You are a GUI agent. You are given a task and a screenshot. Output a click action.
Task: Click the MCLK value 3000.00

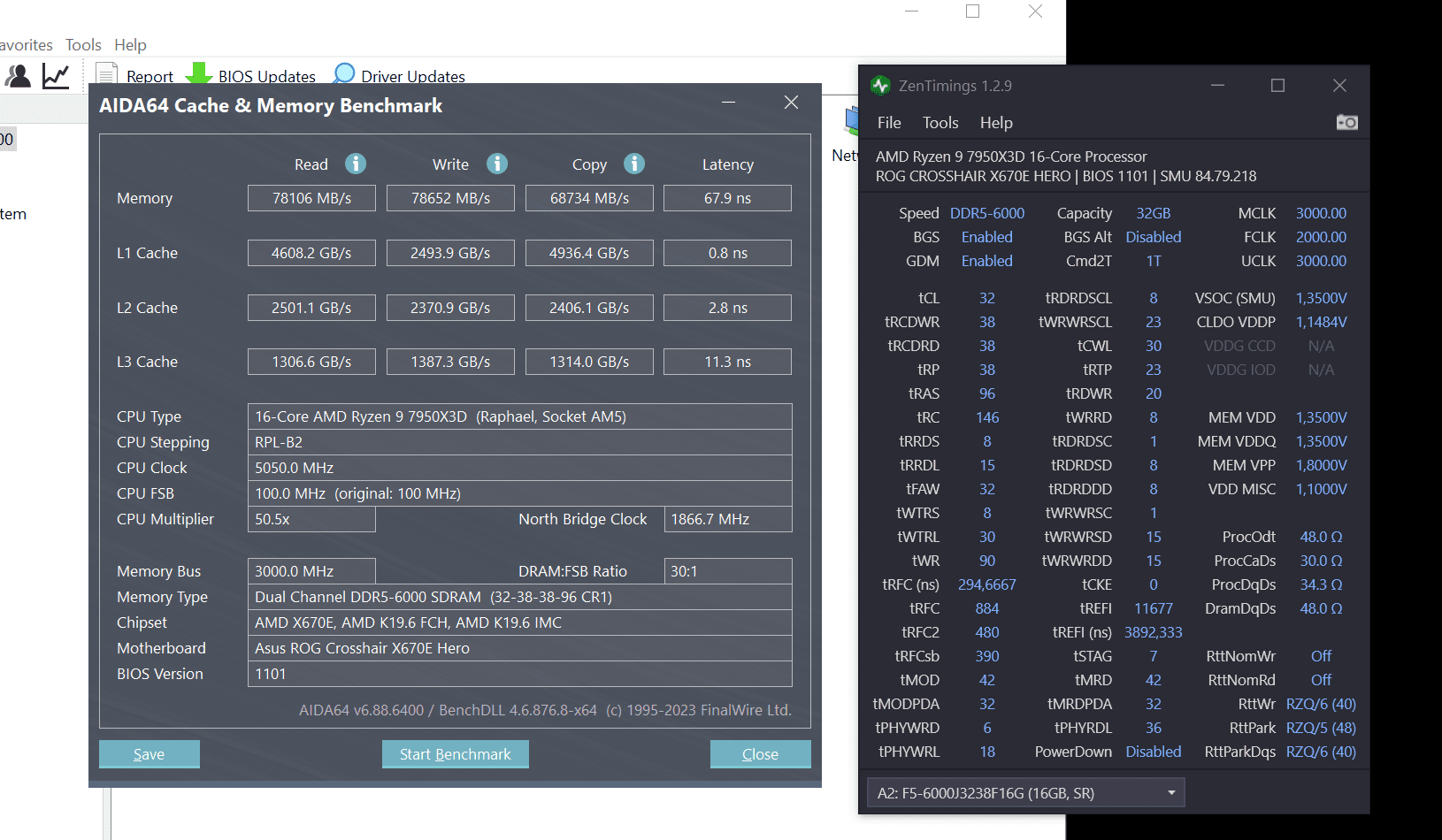click(1321, 213)
